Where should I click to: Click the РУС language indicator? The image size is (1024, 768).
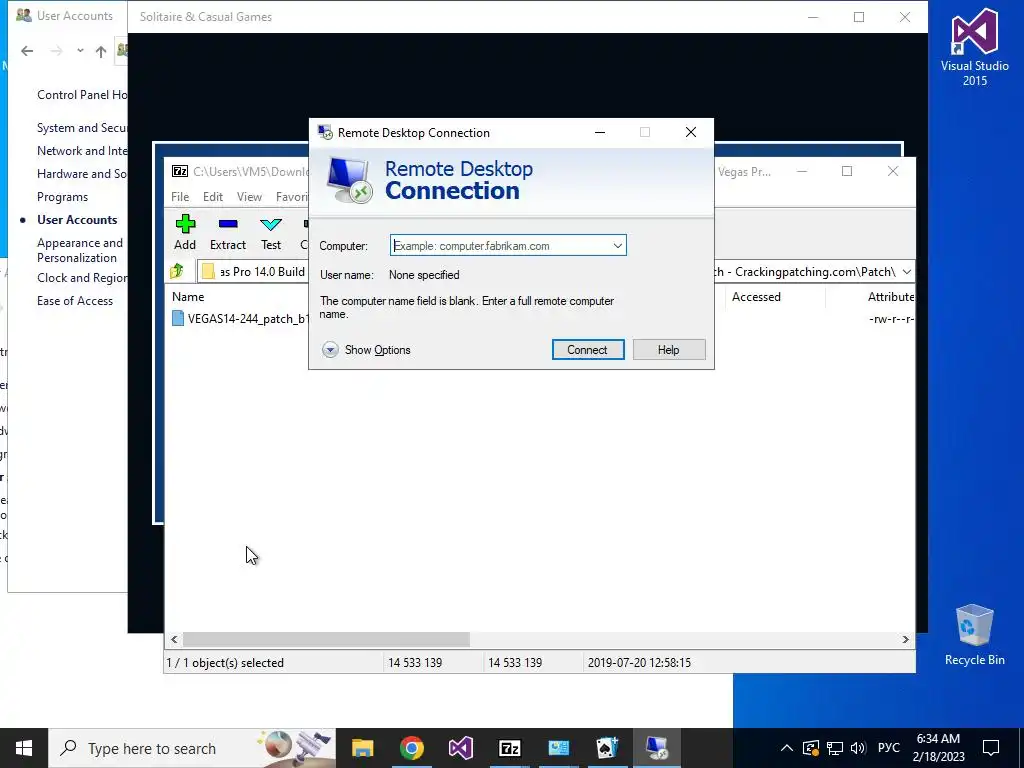click(889, 748)
